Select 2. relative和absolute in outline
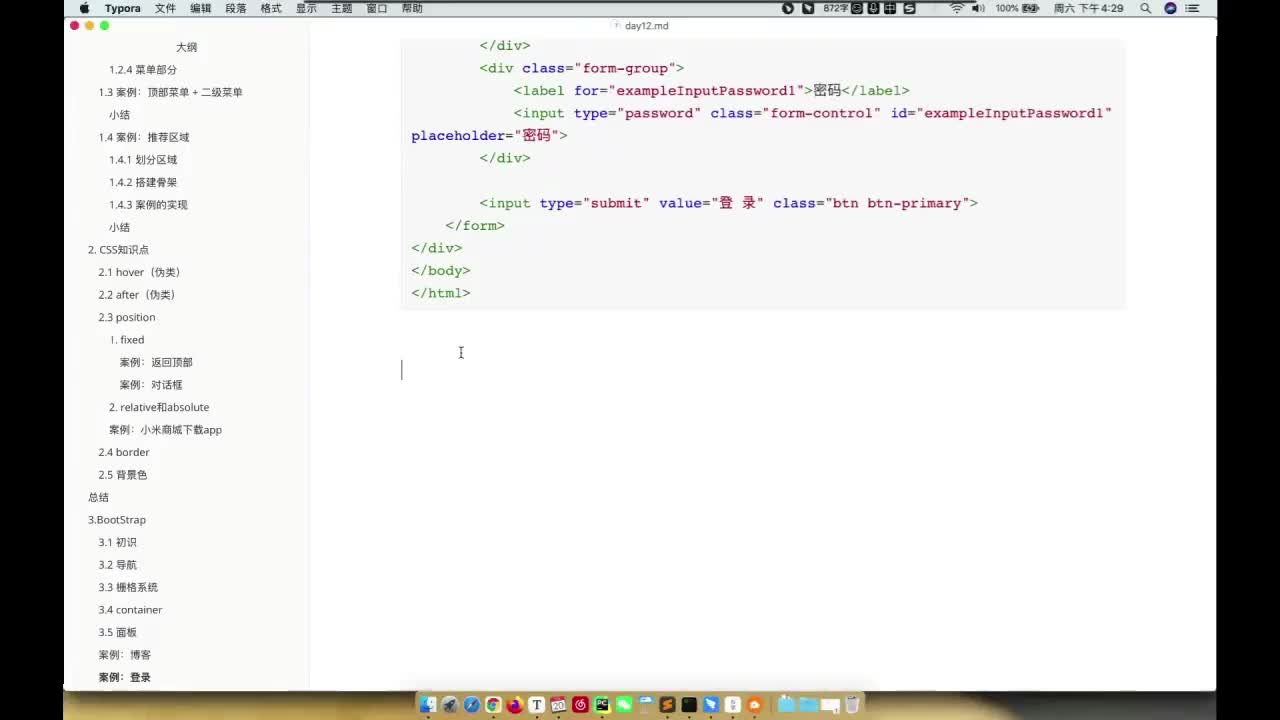Image resolution: width=1280 pixels, height=720 pixels. pos(159,407)
